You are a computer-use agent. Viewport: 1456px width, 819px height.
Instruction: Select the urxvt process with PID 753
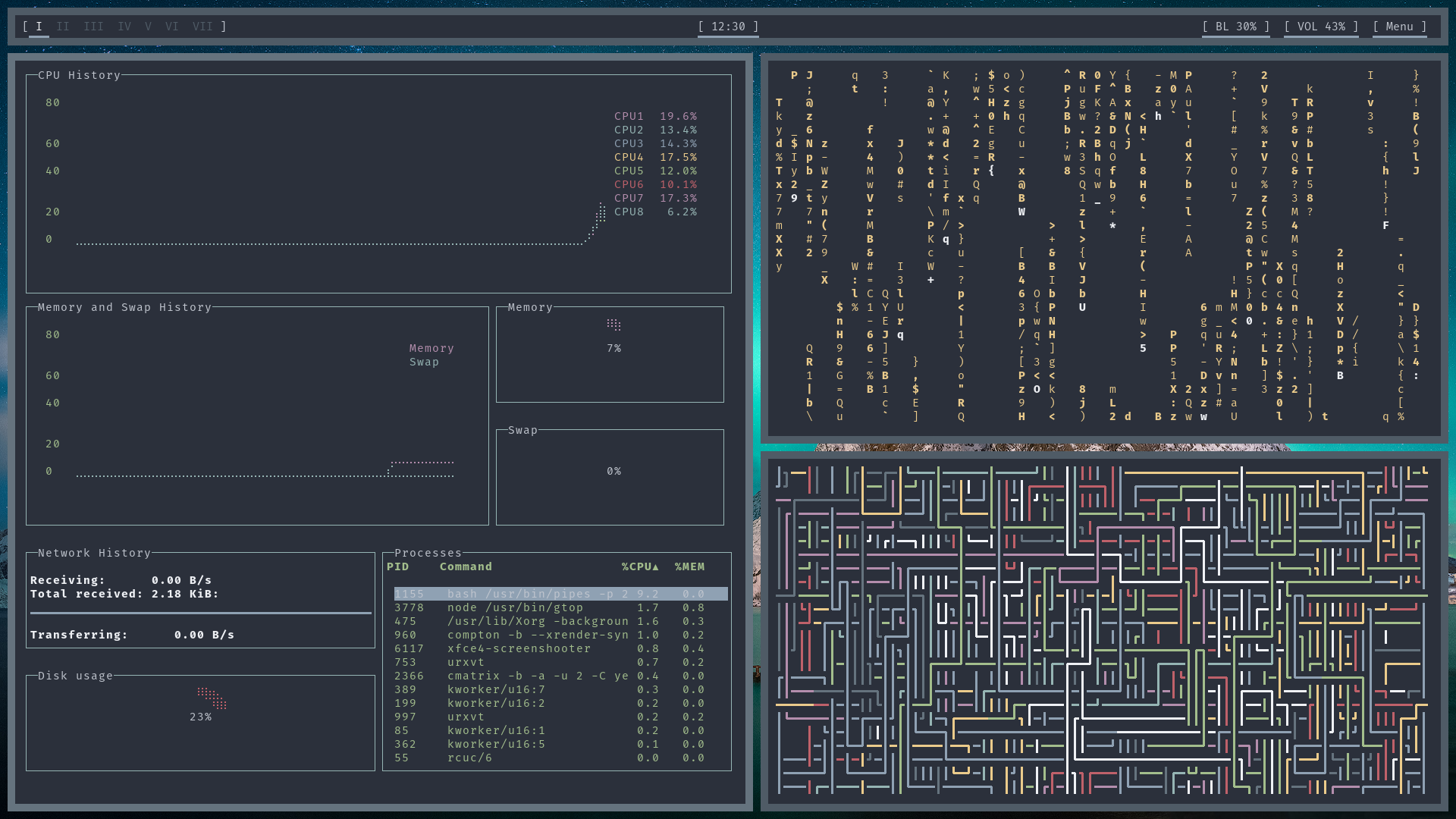[x=560, y=662]
